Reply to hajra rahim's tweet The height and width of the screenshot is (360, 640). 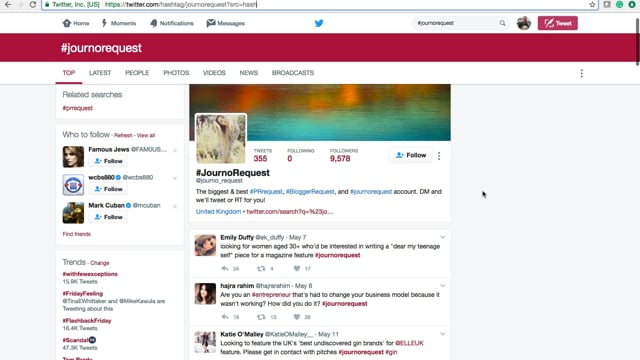(225, 317)
